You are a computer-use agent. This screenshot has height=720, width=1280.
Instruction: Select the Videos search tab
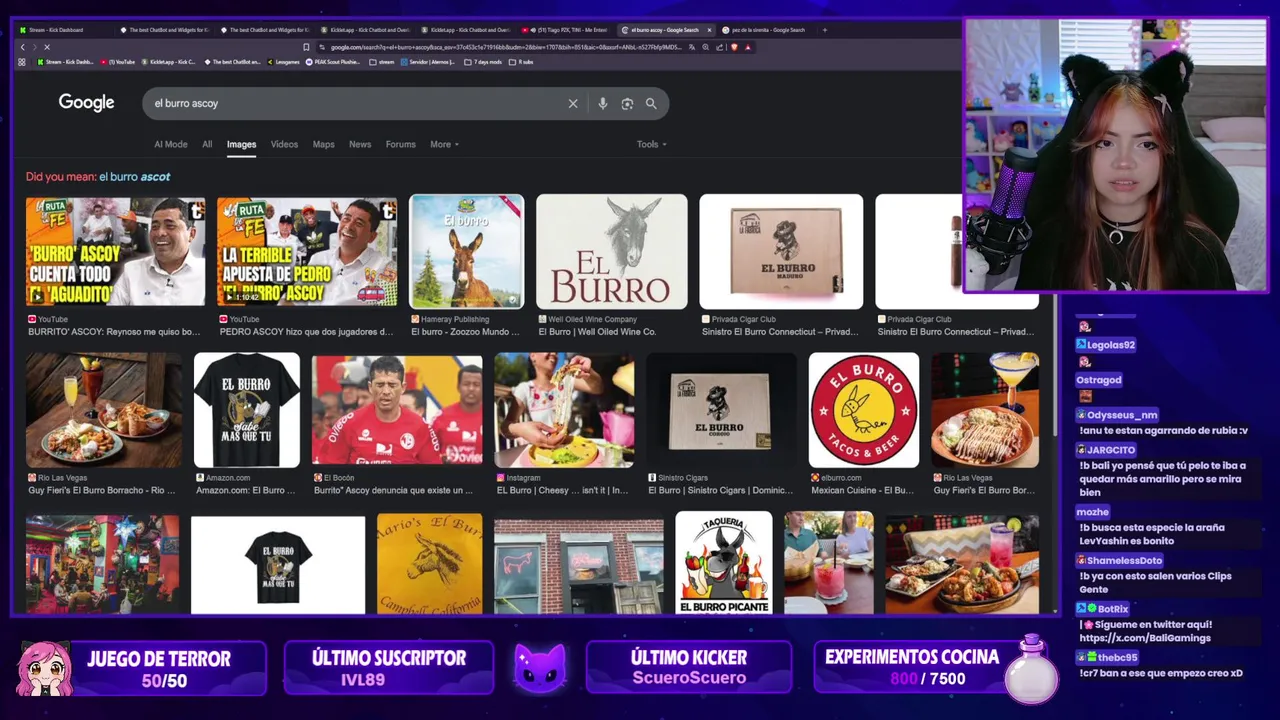(284, 144)
